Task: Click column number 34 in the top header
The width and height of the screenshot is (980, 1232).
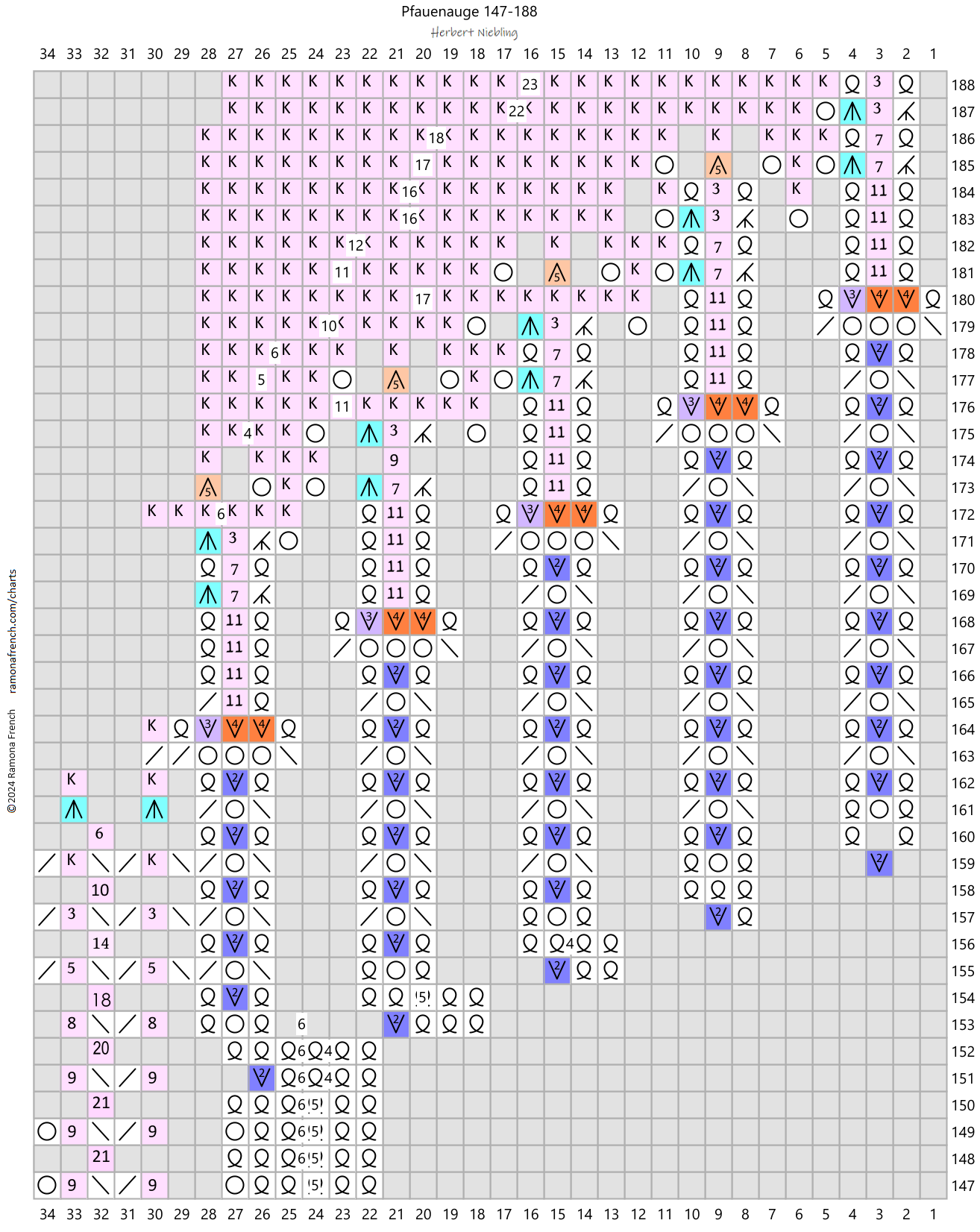Action: (47, 54)
